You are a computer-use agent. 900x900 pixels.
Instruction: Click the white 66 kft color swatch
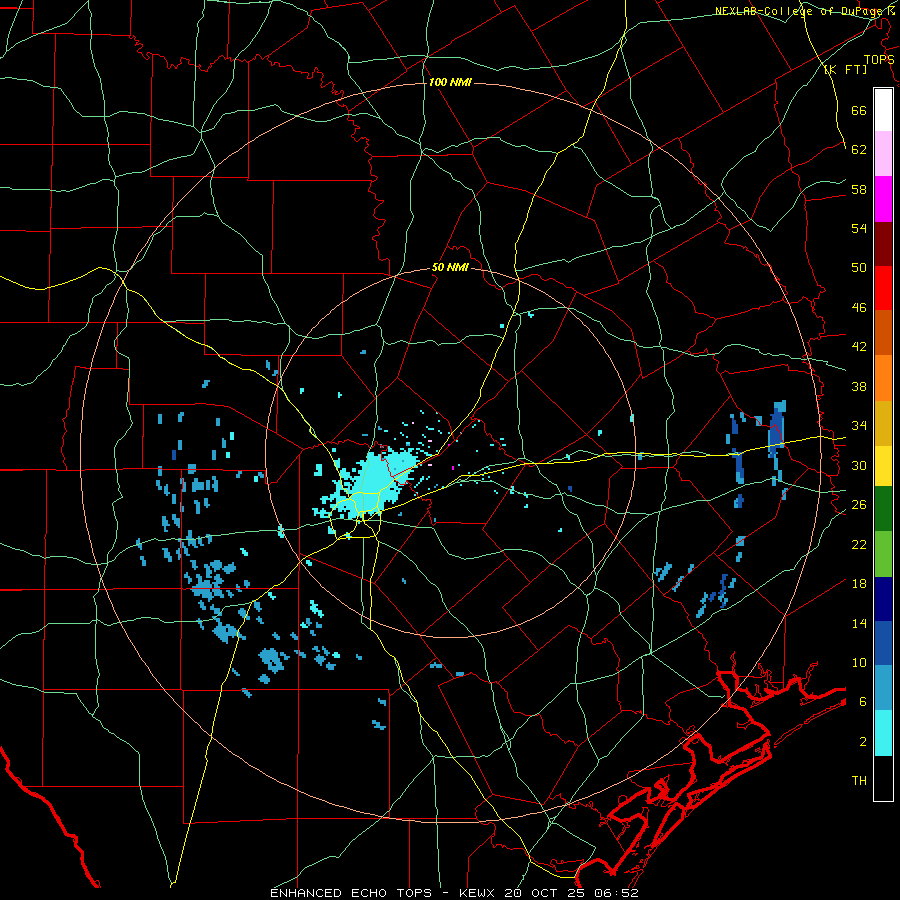(x=883, y=110)
